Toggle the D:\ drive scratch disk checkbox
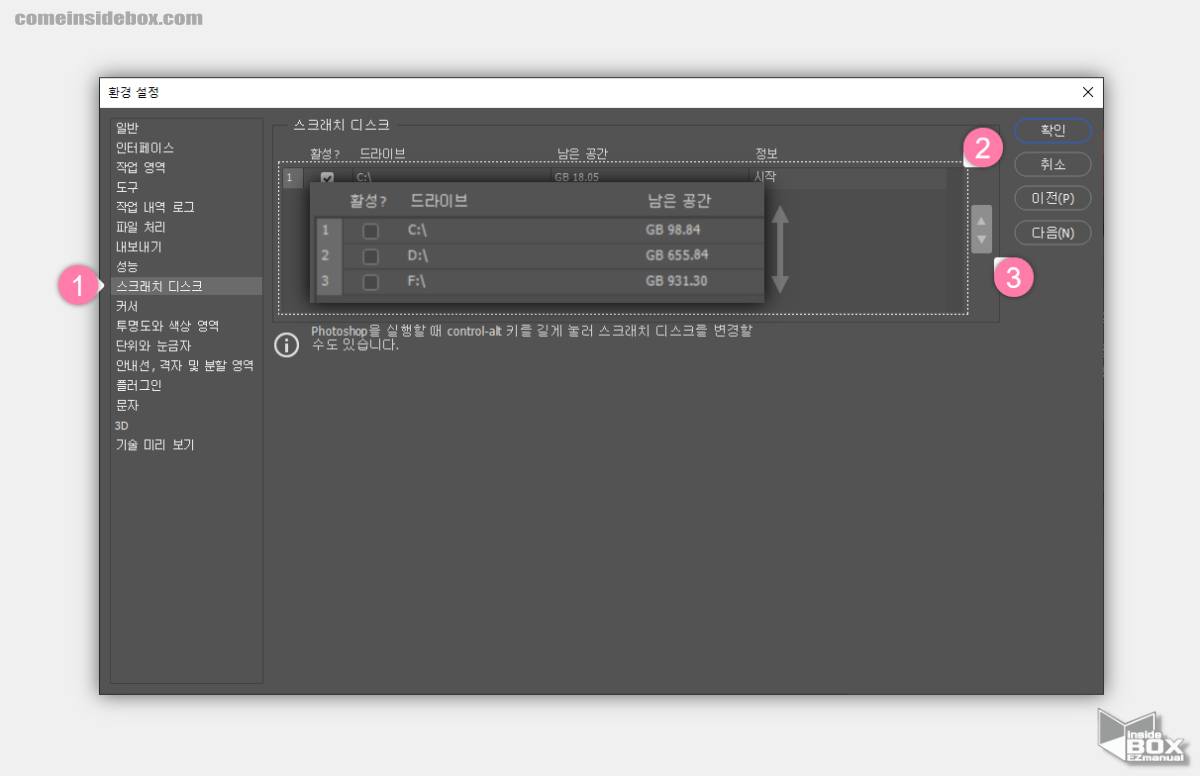Screen dimensions: 1200x776 coord(371,256)
